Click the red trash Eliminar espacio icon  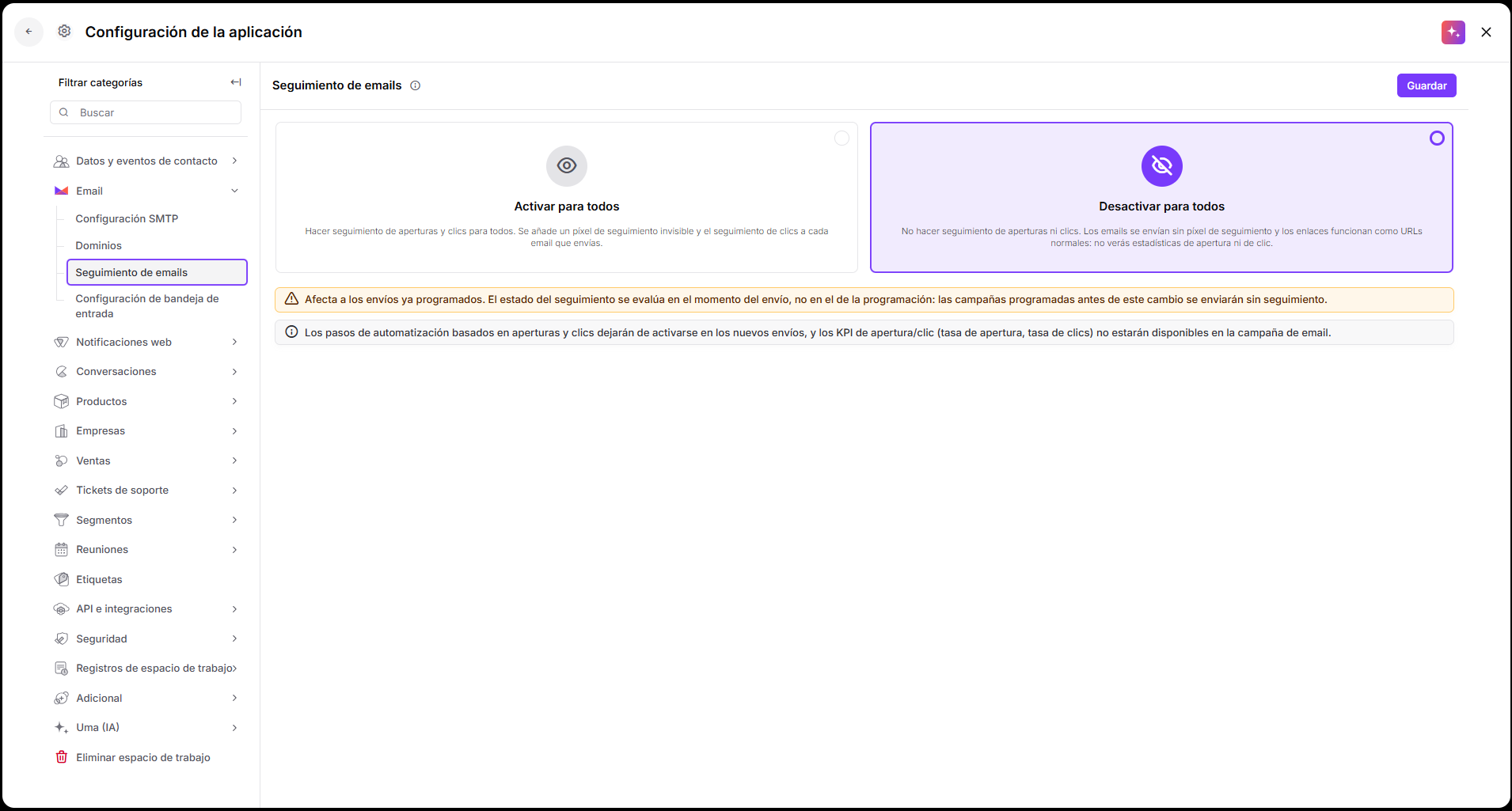(61, 757)
